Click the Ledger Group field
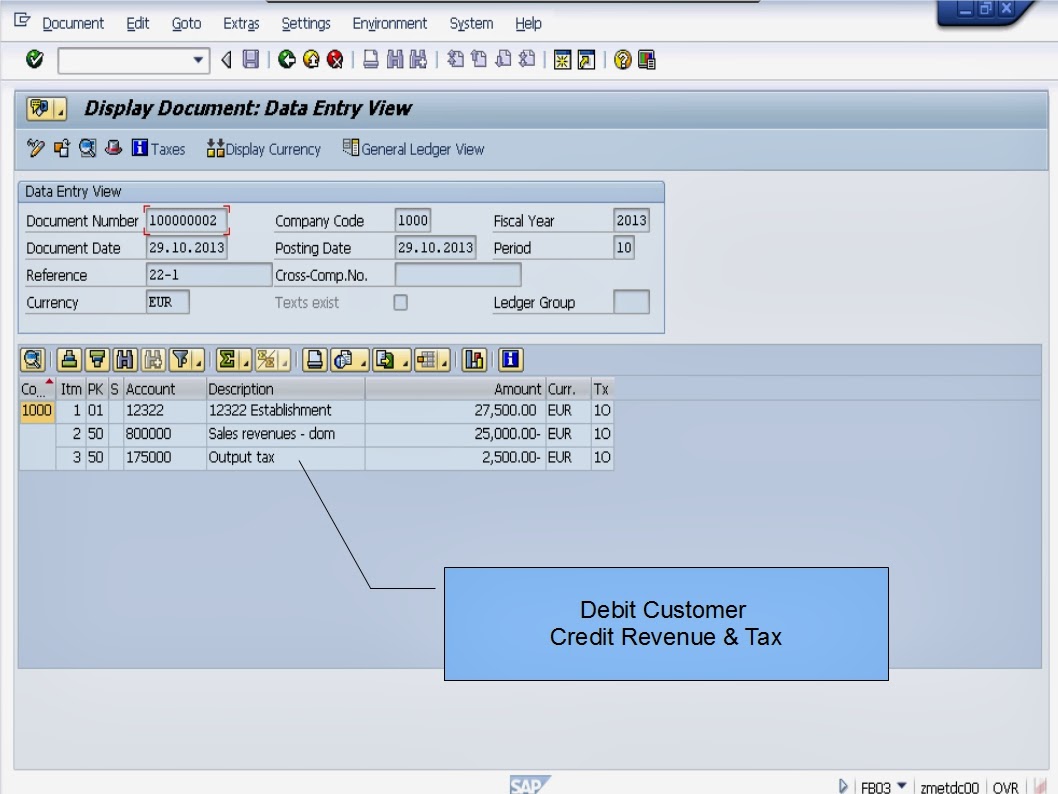Viewport: 1058px width, 794px height. click(x=631, y=302)
